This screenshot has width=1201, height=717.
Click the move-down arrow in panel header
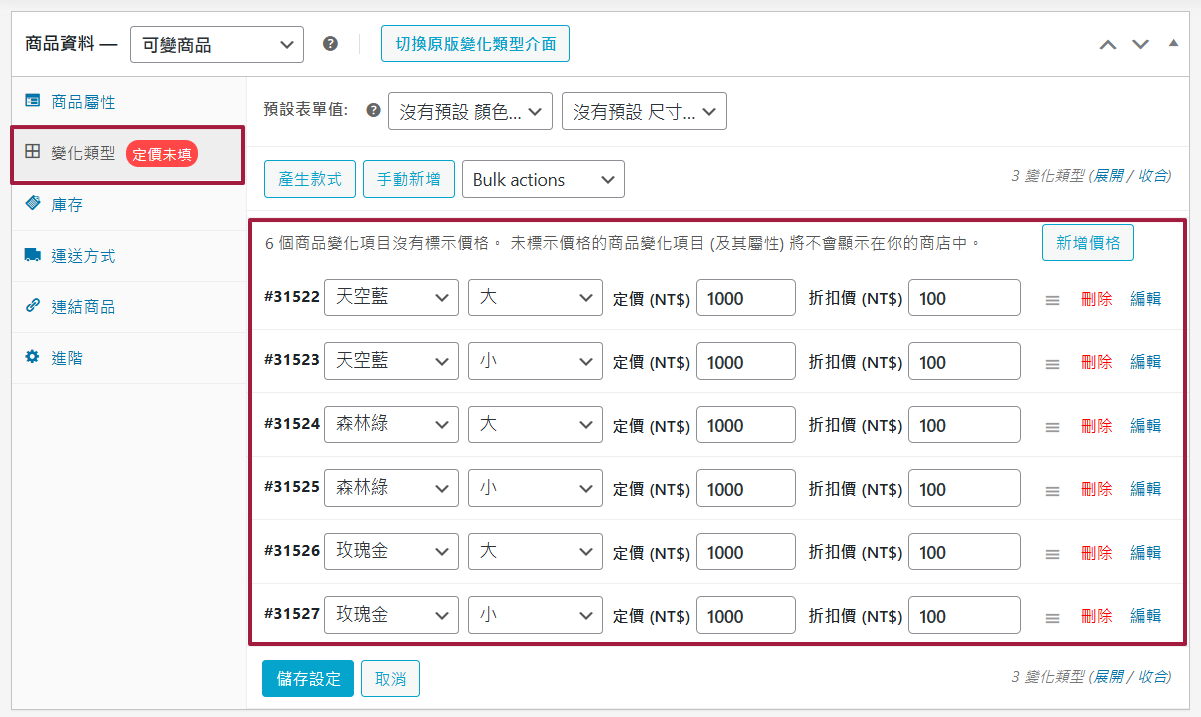pyautogui.click(x=1140, y=44)
